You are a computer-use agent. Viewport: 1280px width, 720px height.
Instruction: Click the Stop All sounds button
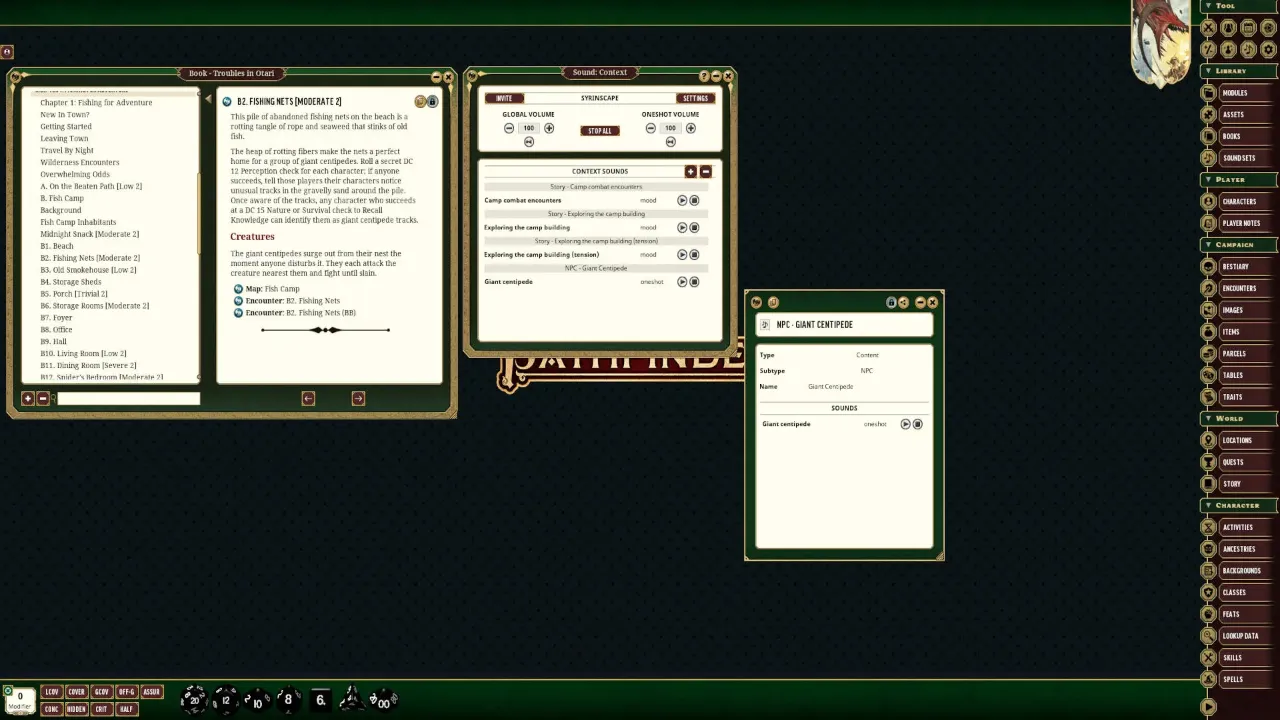pyautogui.click(x=600, y=131)
